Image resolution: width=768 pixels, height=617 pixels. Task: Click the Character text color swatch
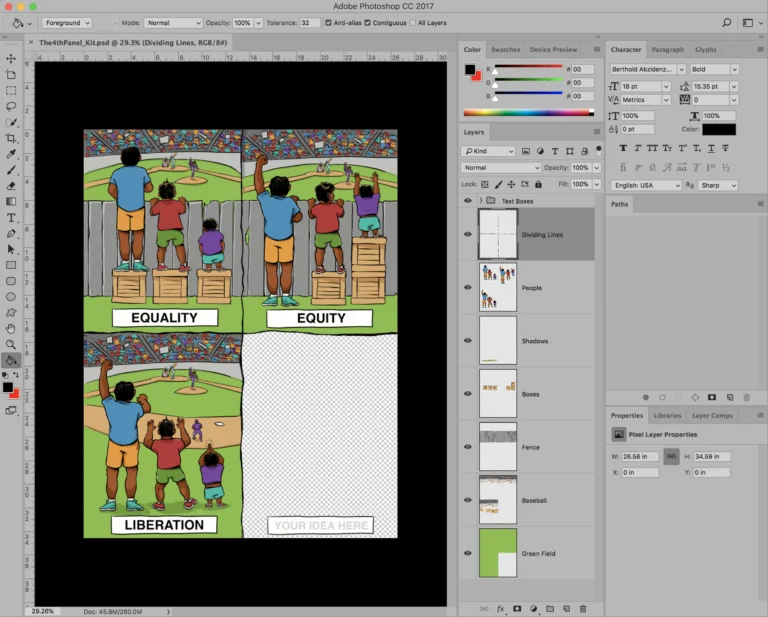(719, 129)
